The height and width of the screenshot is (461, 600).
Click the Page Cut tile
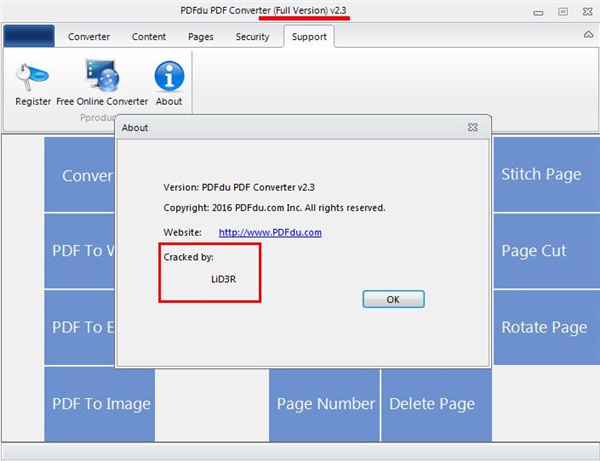point(546,251)
